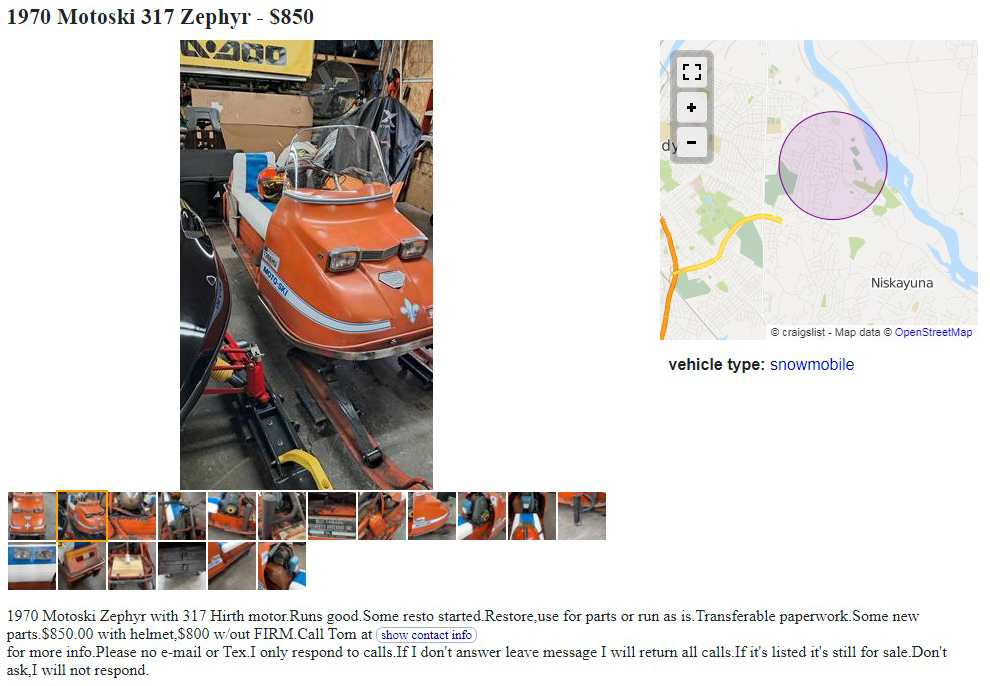Select the orange-highlighted second thumbnail
Screen dimensions: 990x686
82,516
